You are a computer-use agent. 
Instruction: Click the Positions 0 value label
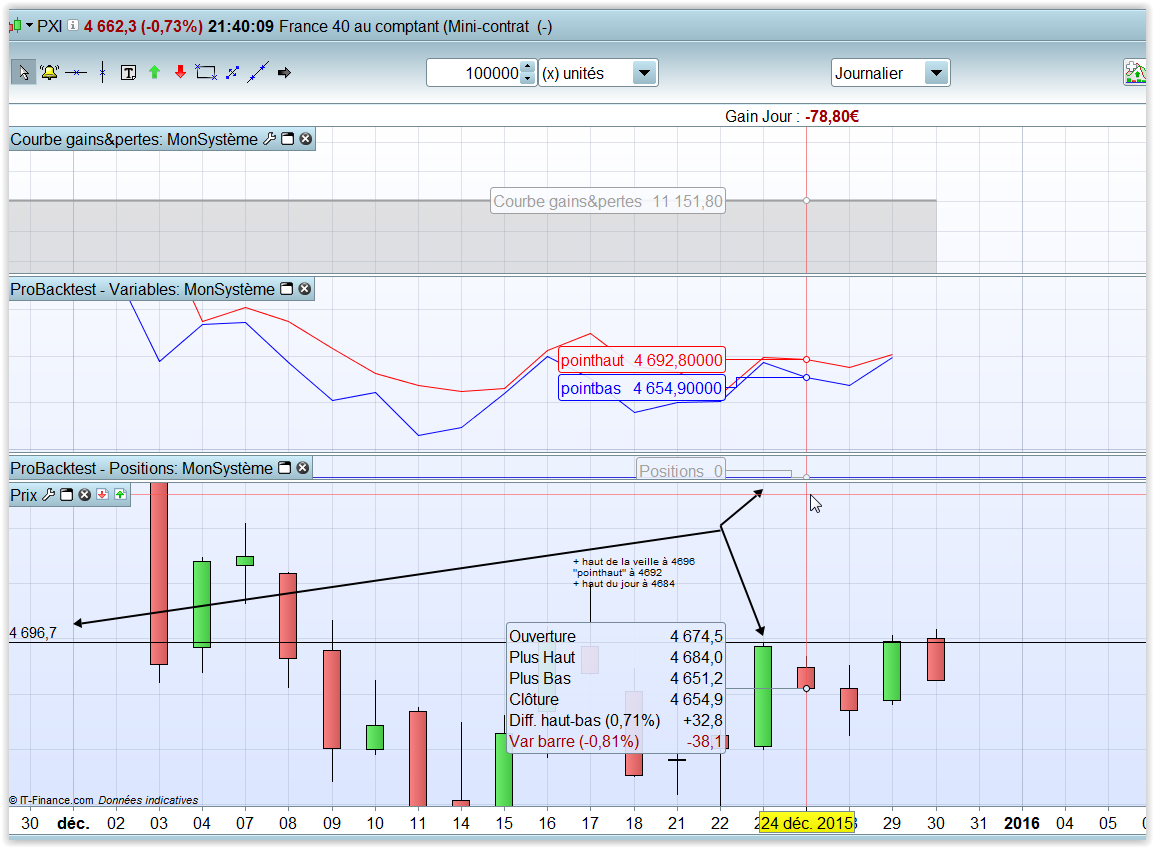pyautogui.click(x=681, y=470)
